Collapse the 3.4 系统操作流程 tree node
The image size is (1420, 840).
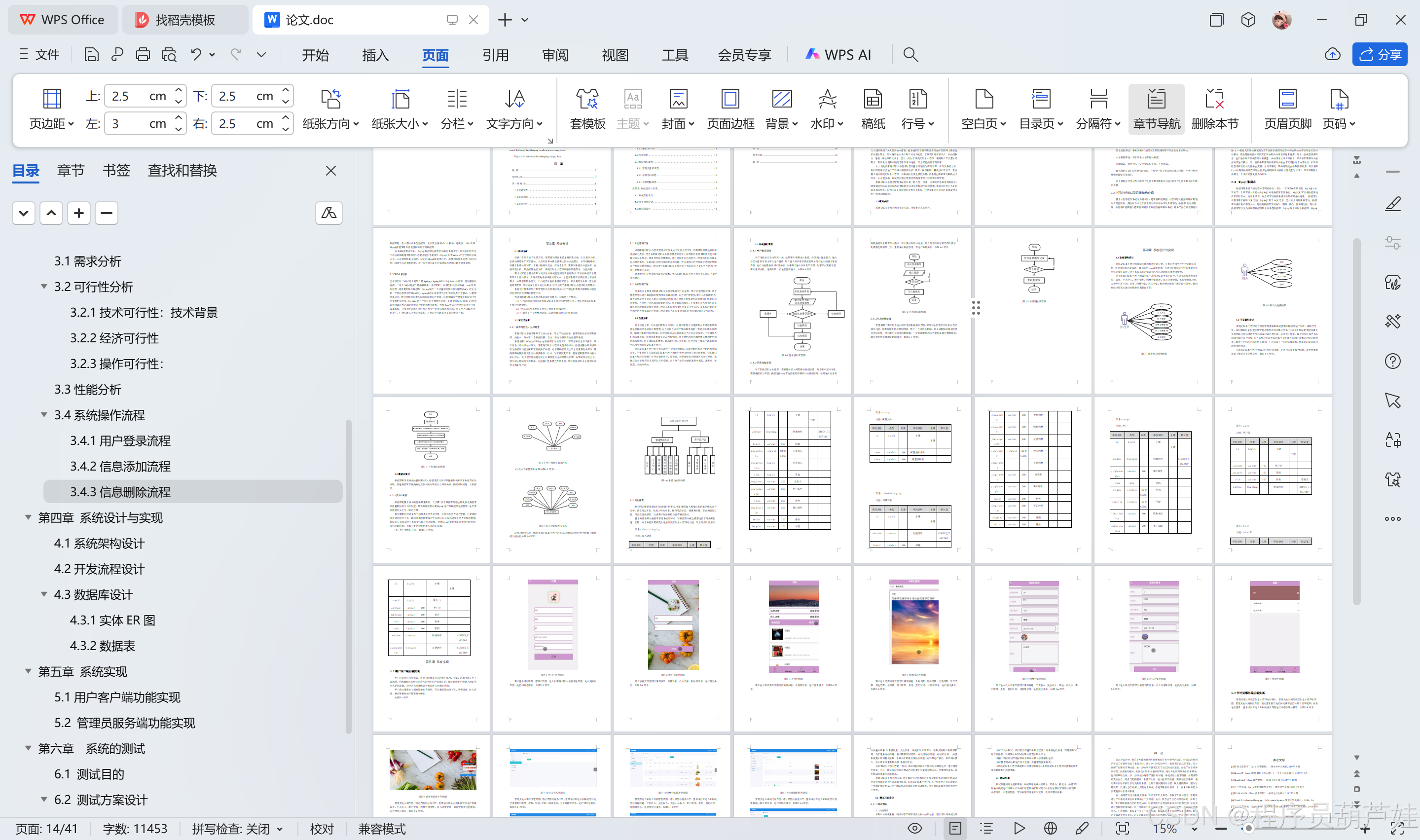43,414
